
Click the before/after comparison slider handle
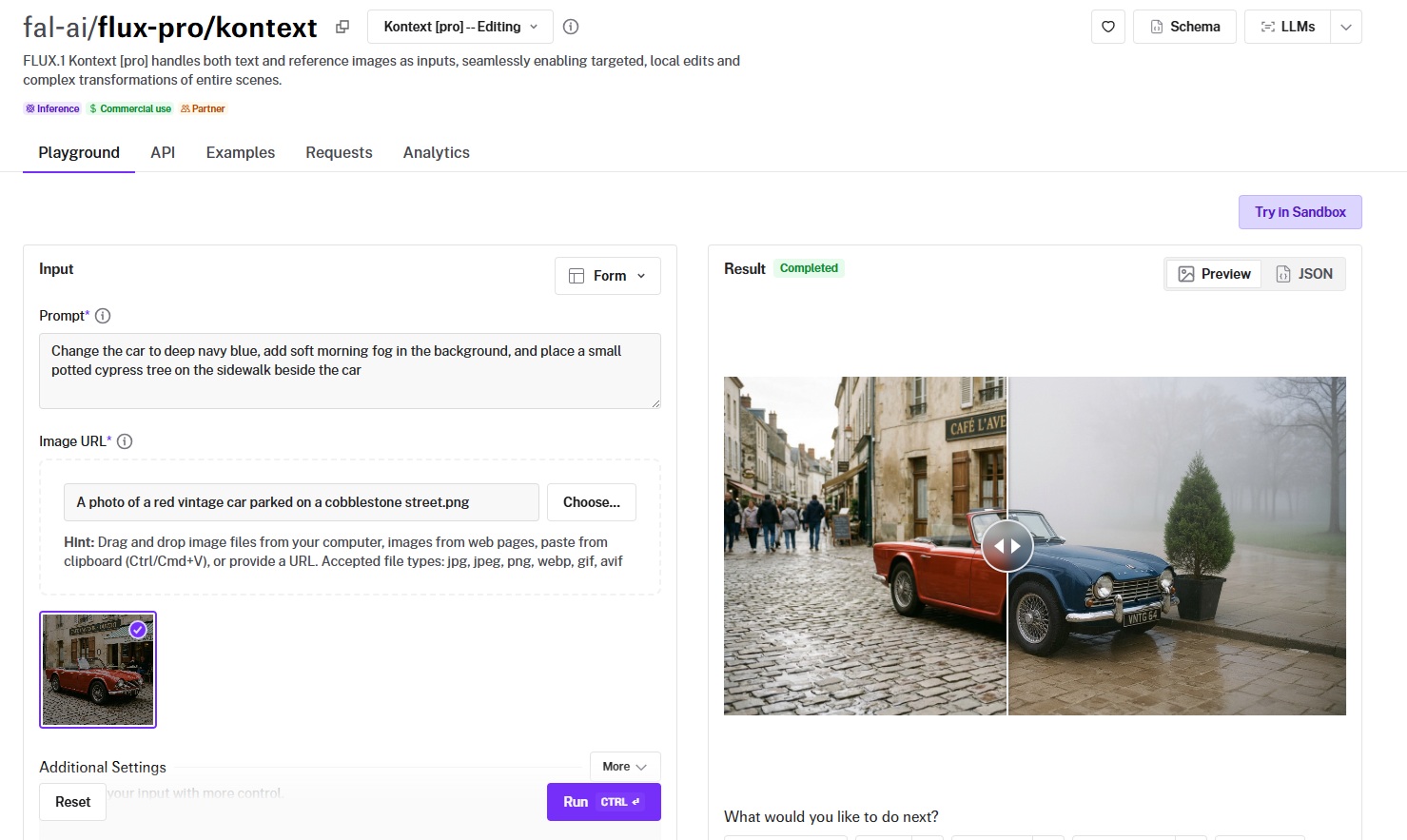point(1007,546)
